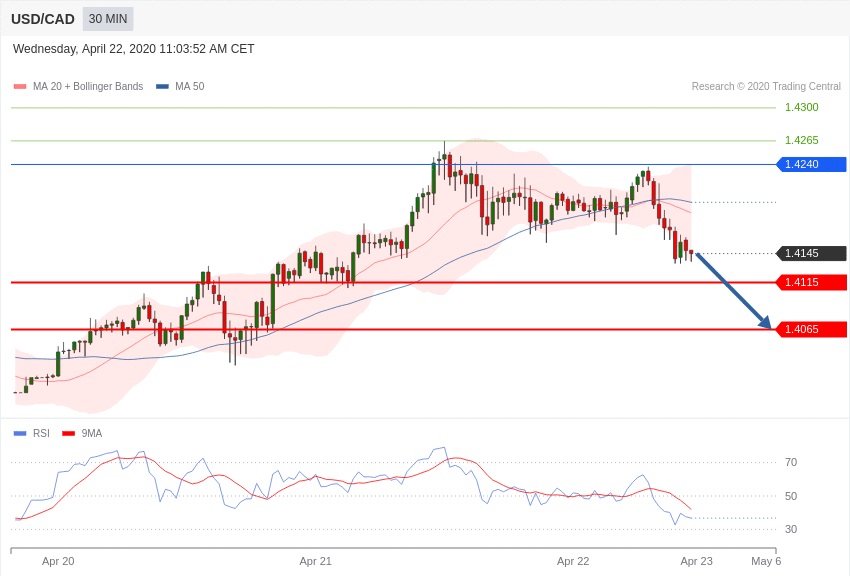Image resolution: width=850 pixels, height=576 pixels.
Task: Click the 1.4300 resistance level label
Action: [801, 107]
